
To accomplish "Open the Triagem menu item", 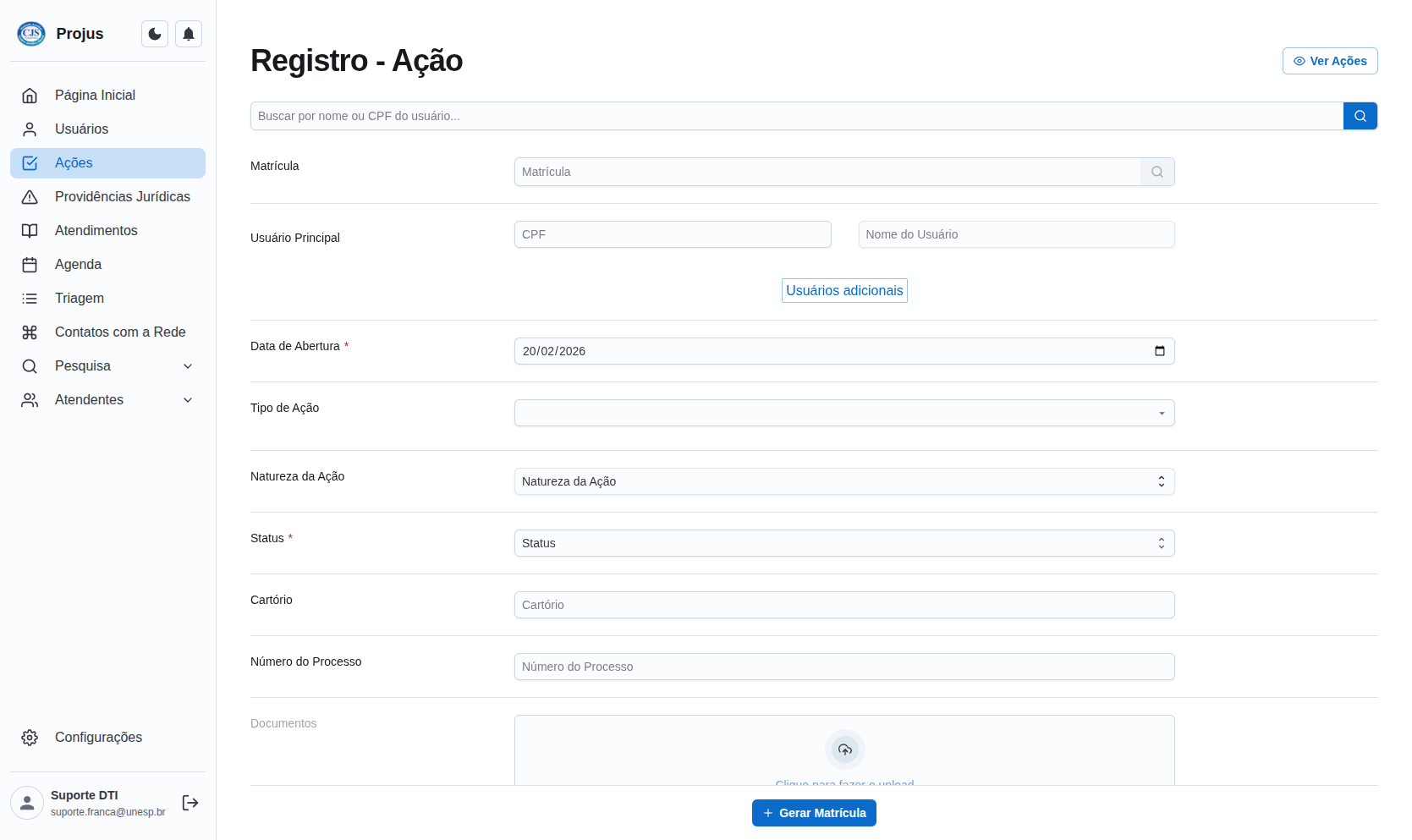I will (80, 299).
